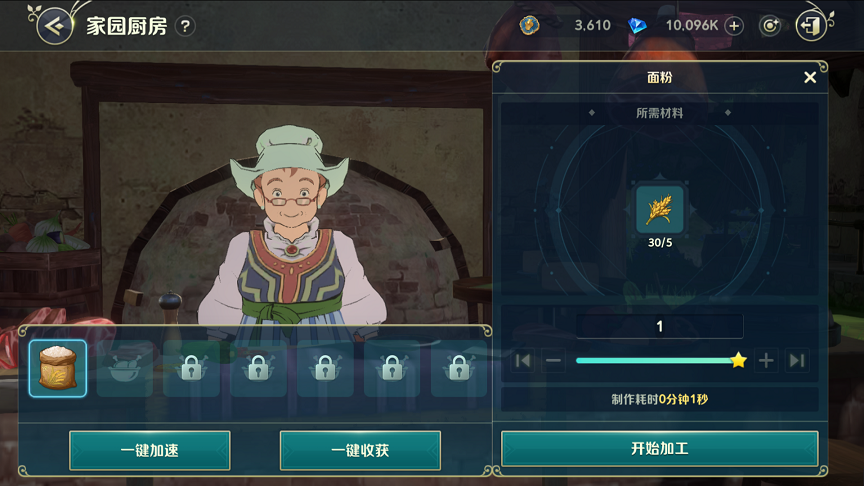The width and height of the screenshot is (864, 486).
Task: Start processing with 开始加工 button
Action: pos(660,449)
